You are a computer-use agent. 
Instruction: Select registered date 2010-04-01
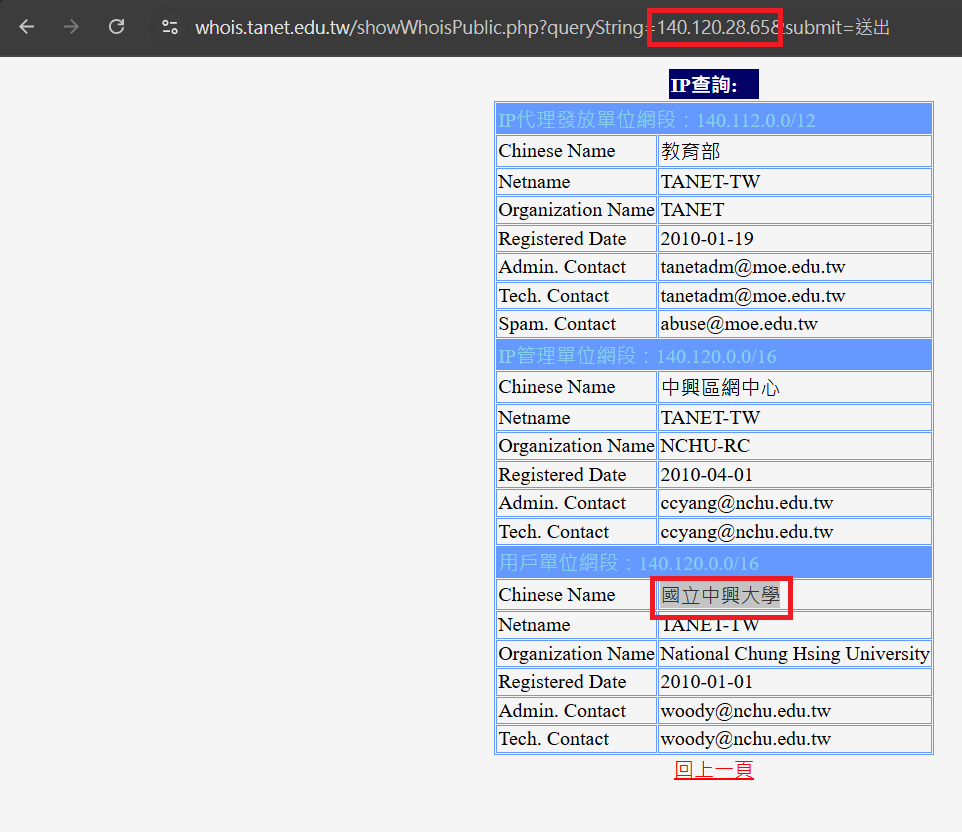point(795,475)
